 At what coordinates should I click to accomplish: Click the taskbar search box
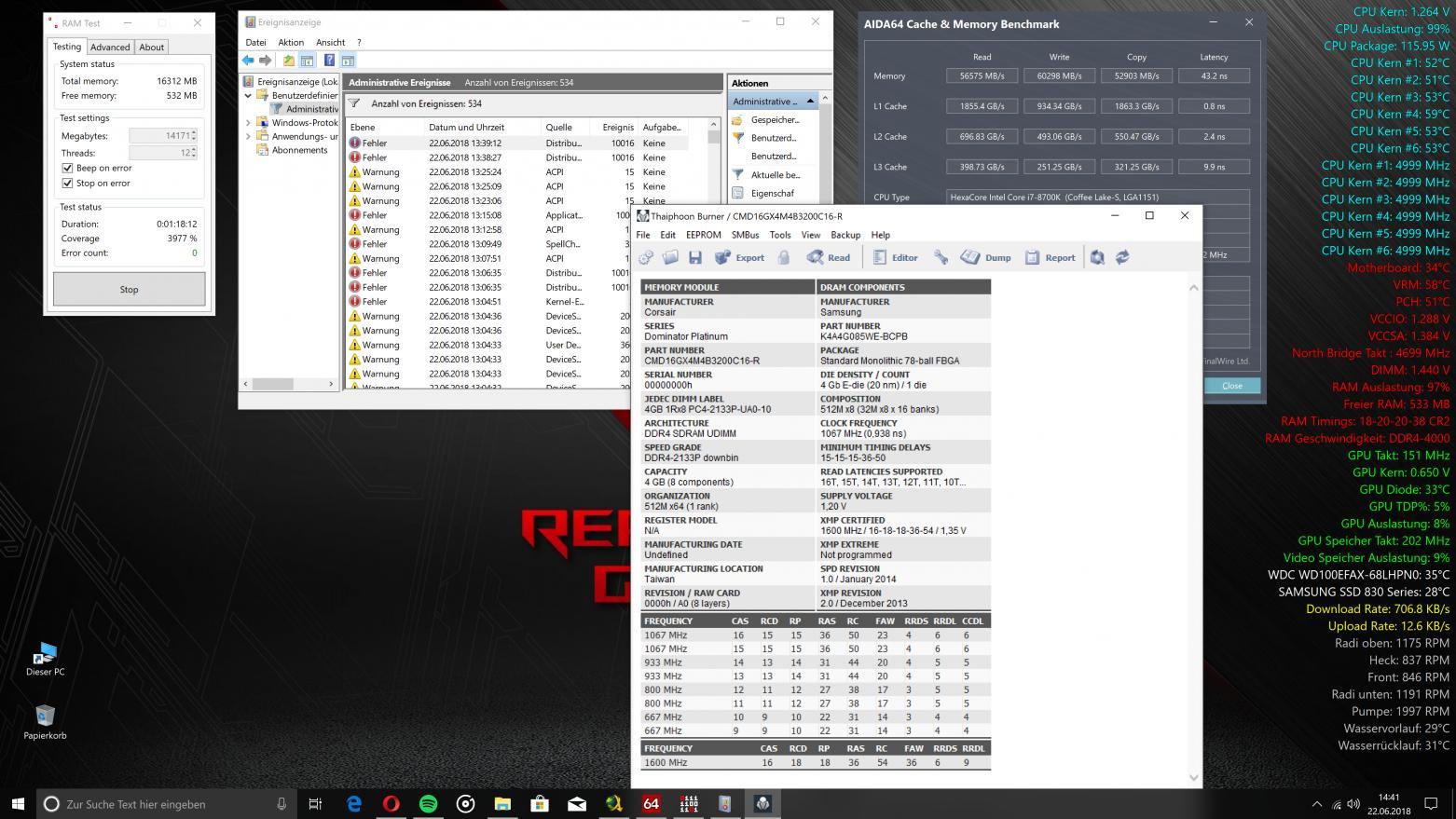(166, 803)
